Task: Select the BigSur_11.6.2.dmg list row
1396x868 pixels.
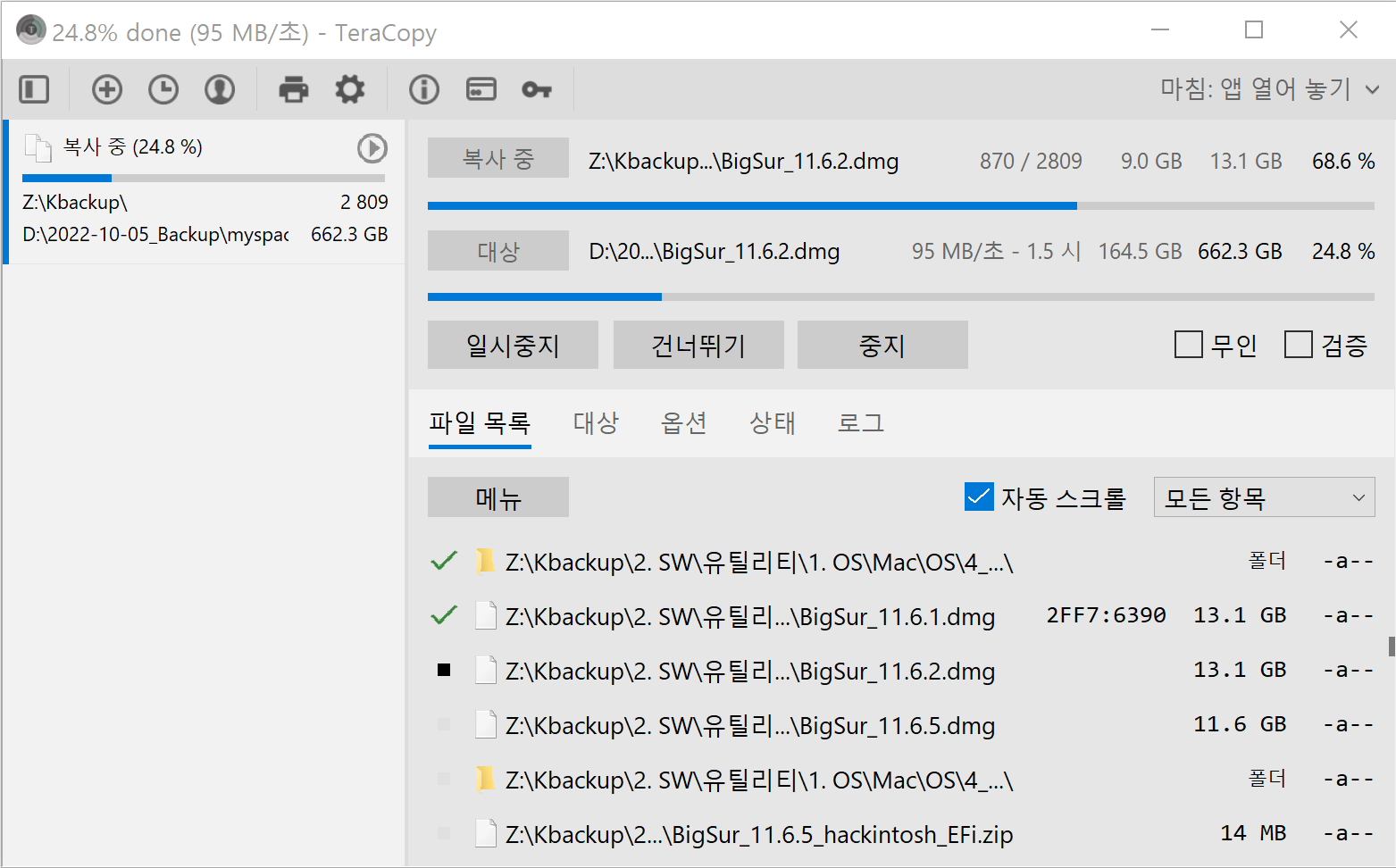Action: click(x=901, y=670)
